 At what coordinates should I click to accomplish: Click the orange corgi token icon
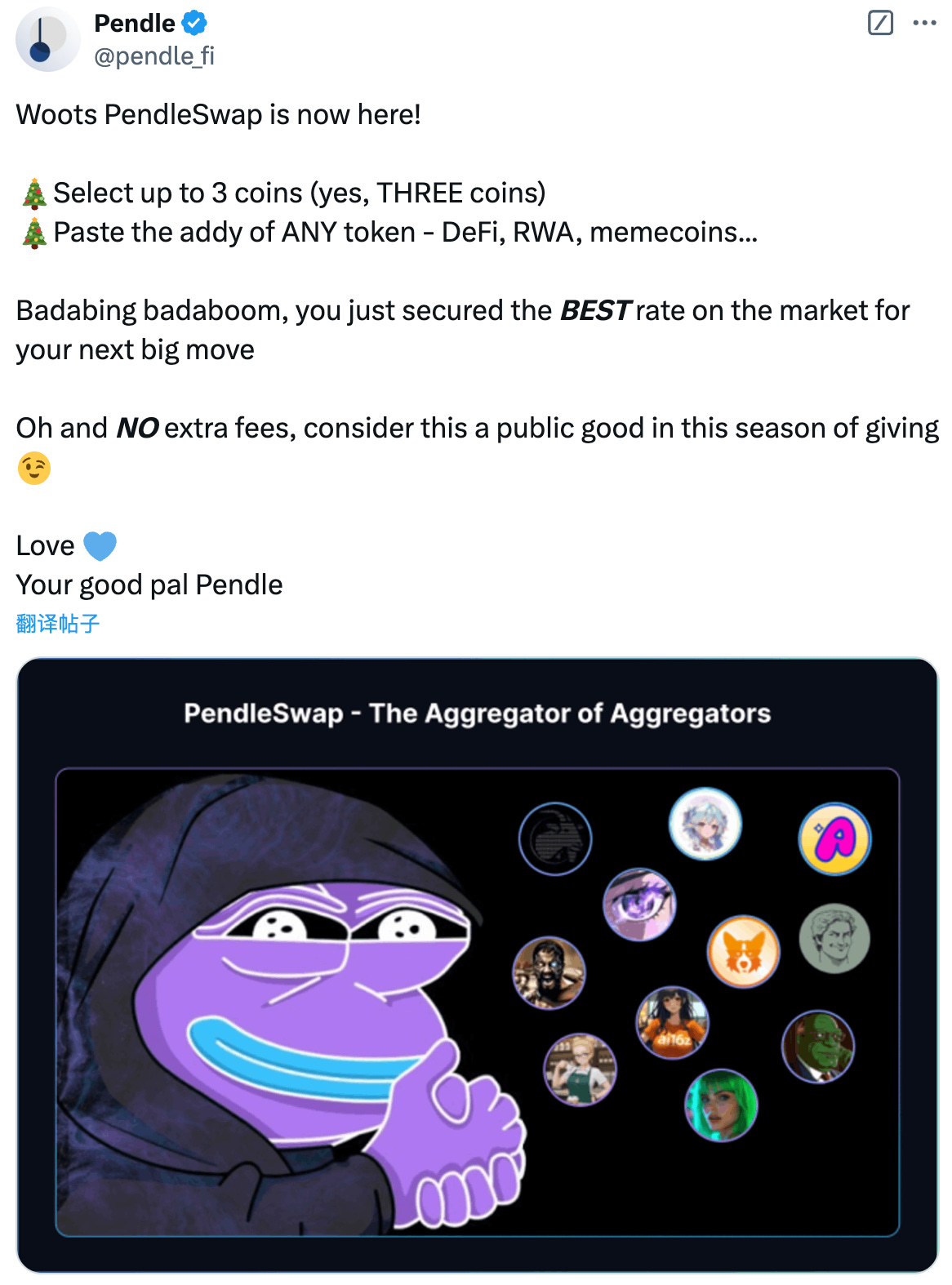(743, 951)
